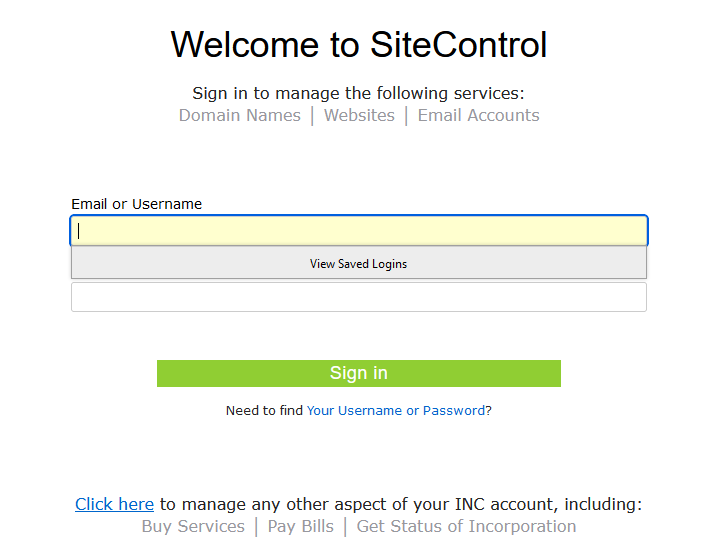
Task: Click the Need to find text
Action: click(x=264, y=410)
